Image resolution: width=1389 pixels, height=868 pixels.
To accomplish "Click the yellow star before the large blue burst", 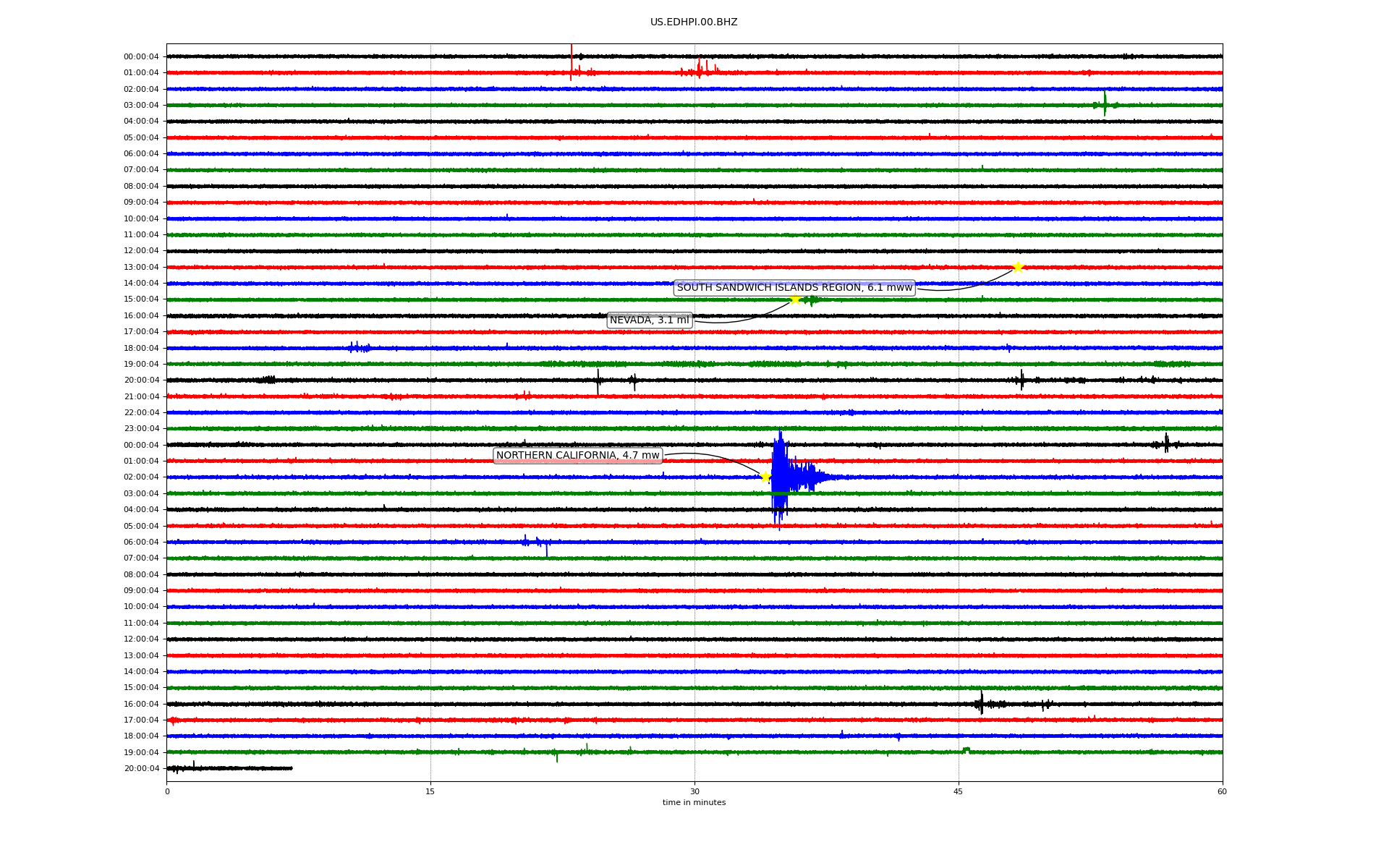I will [765, 477].
